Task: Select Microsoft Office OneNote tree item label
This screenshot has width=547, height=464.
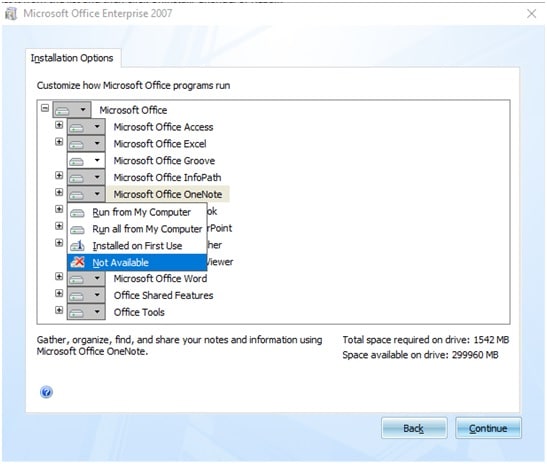Action: coord(168,194)
